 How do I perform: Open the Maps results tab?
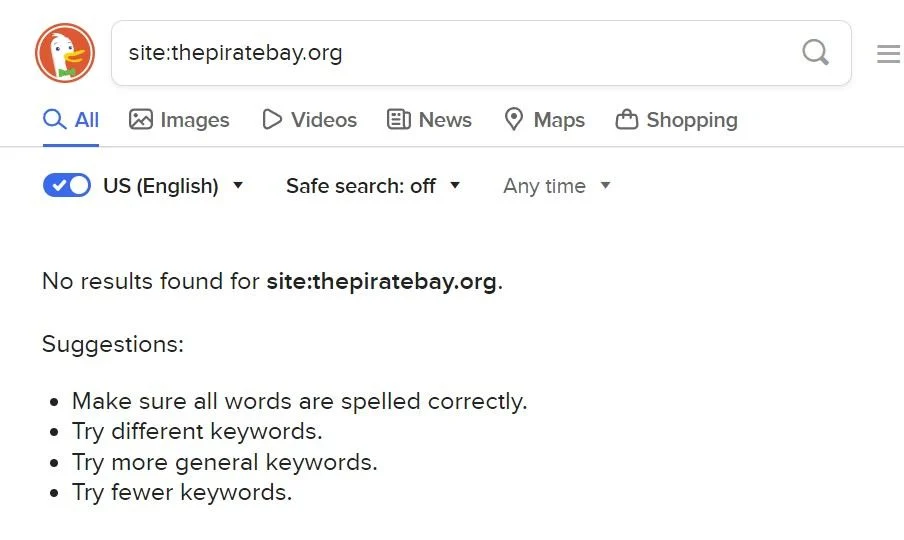coord(544,120)
